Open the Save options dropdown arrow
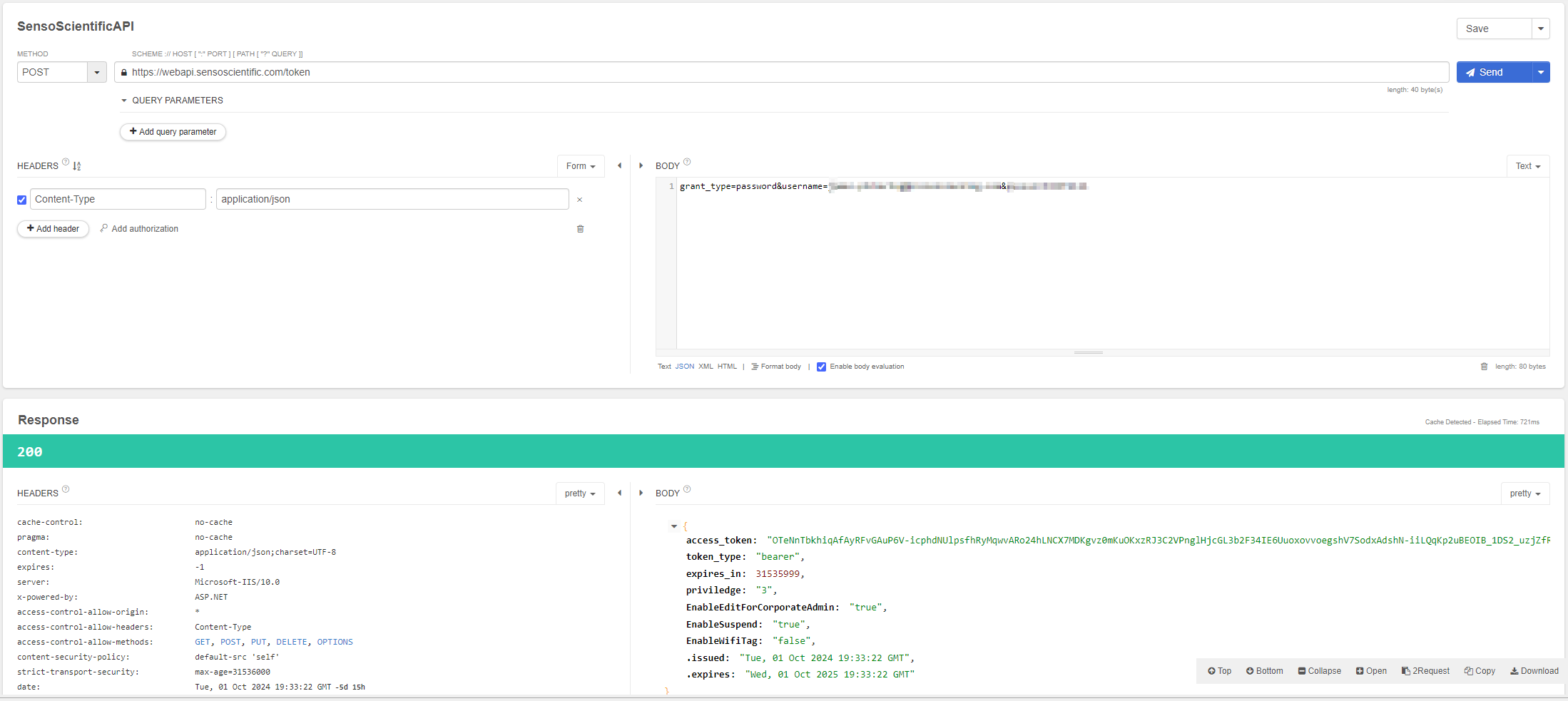 1541,29
